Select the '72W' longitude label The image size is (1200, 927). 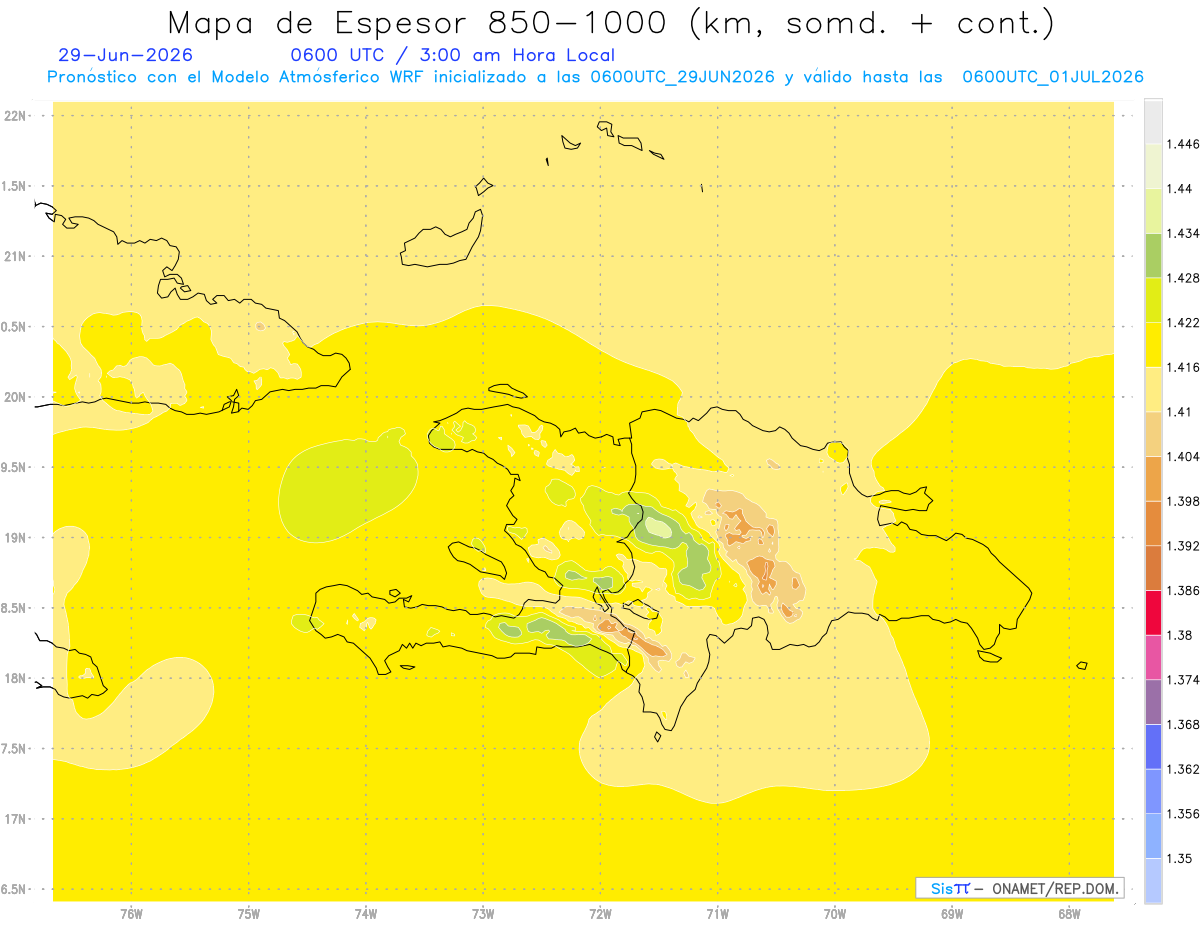pos(600,913)
